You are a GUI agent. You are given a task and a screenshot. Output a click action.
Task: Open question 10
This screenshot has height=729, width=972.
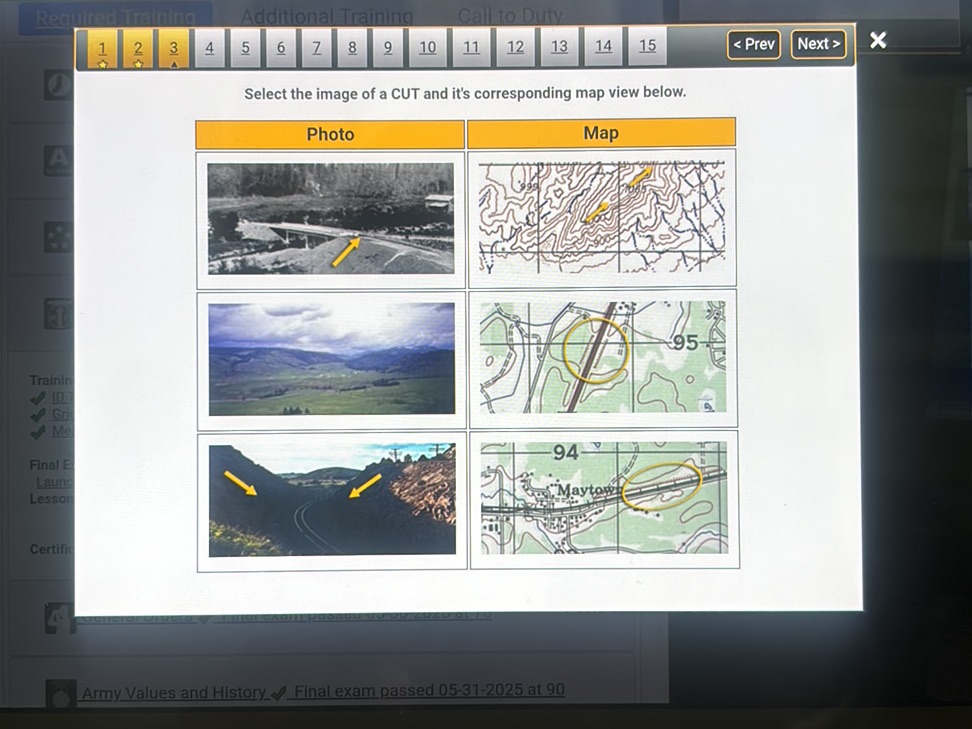click(x=428, y=48)
